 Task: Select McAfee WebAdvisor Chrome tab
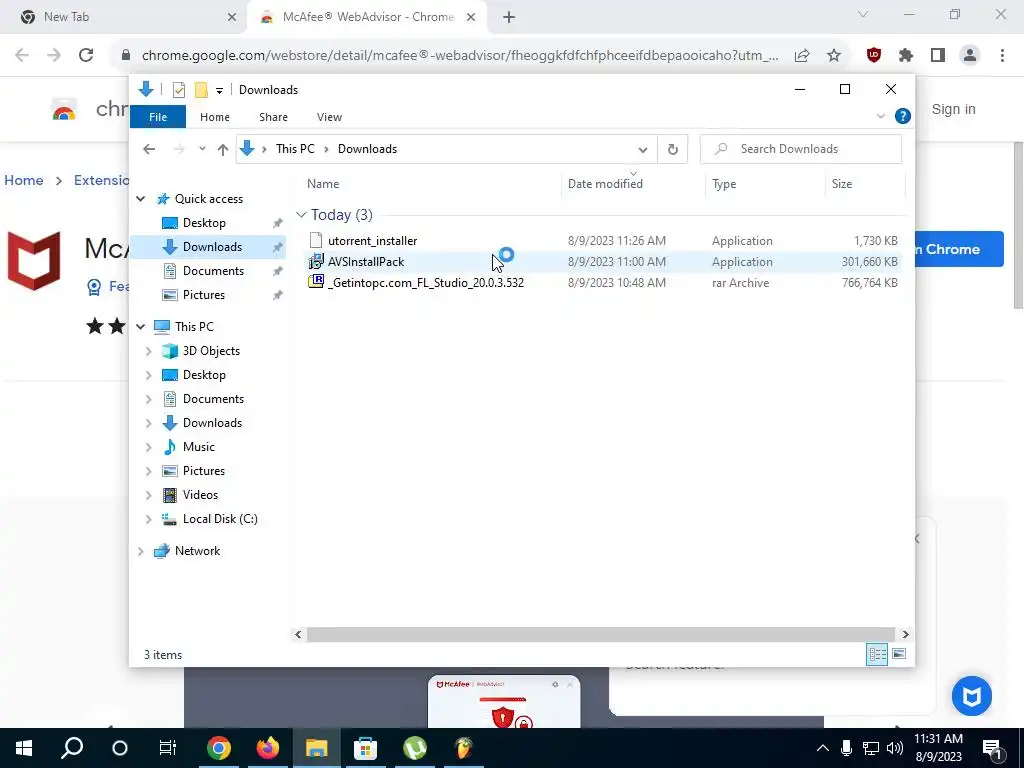tap(368, 17)
